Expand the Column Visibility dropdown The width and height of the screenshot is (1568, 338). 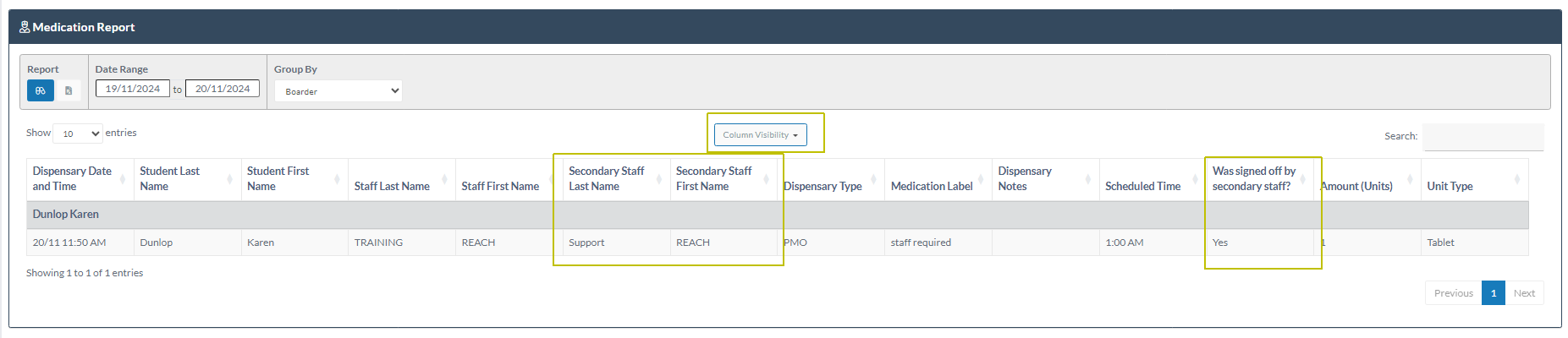click(760, 135)
